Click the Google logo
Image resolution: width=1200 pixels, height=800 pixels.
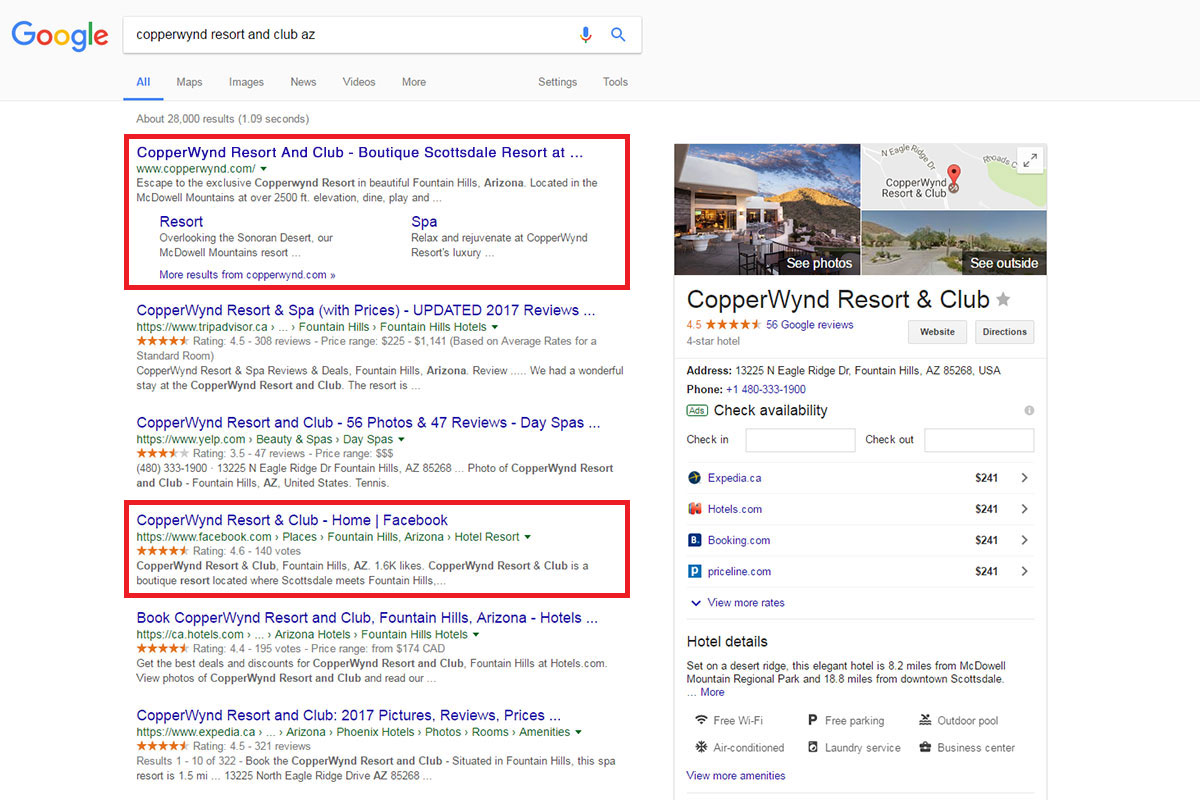pyautogui.click(x=60, y=35)
